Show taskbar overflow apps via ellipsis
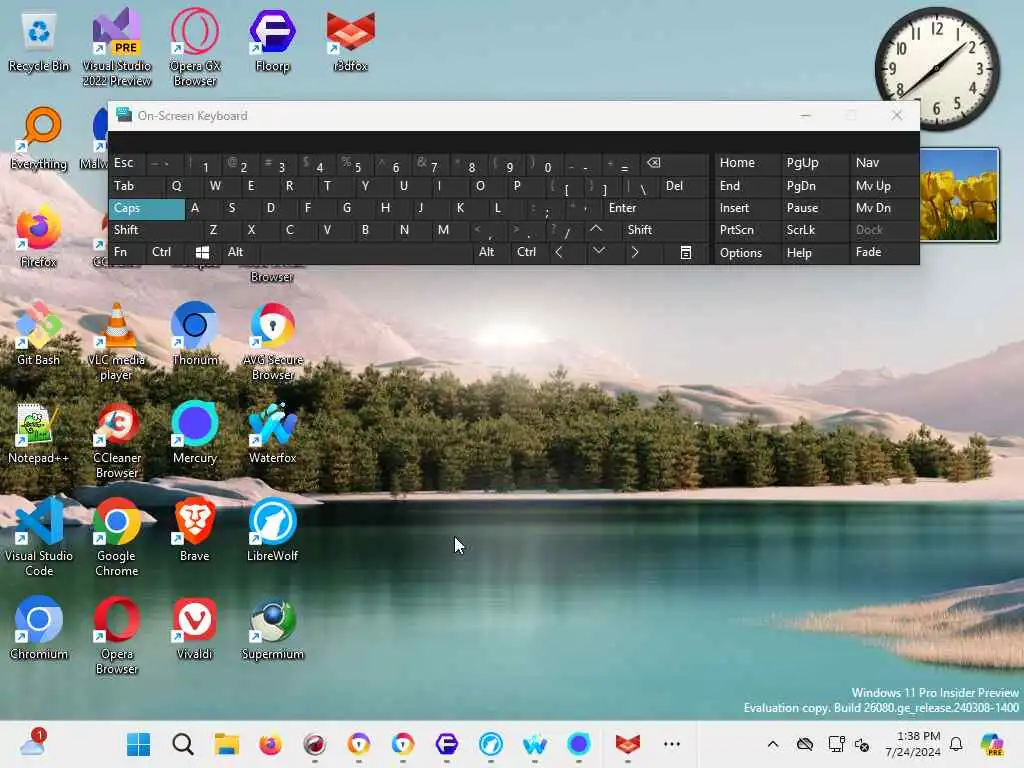The height and width of the screenshot is (768, 1024). click(671, 744)
